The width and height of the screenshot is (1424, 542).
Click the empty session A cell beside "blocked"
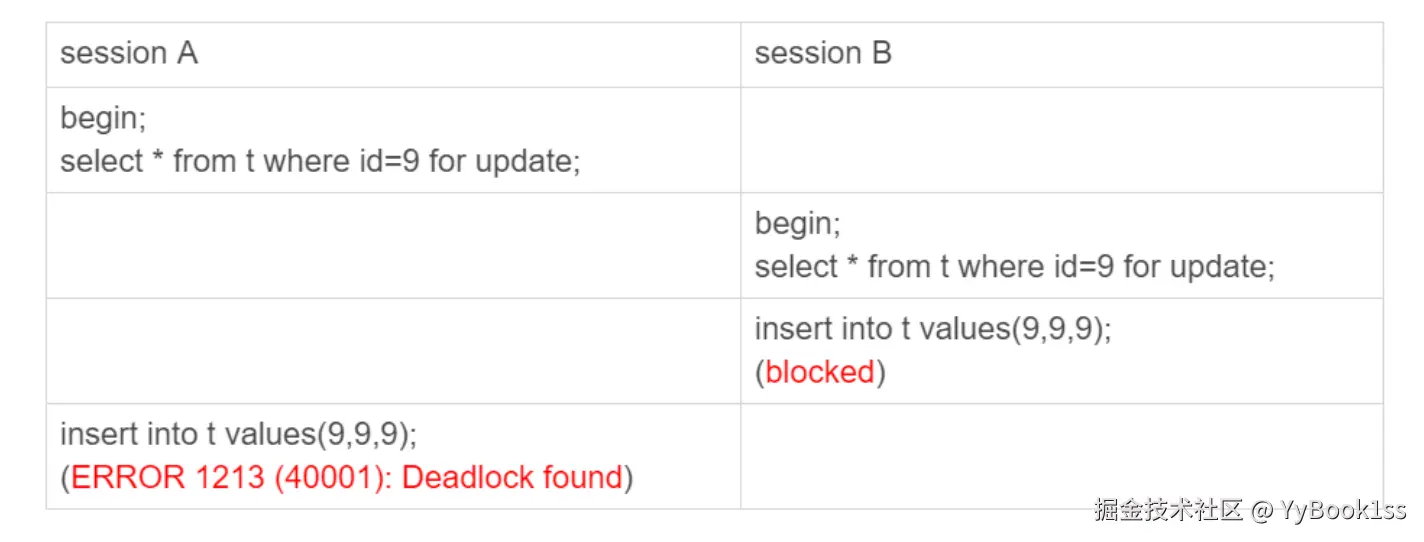[393, 351]
